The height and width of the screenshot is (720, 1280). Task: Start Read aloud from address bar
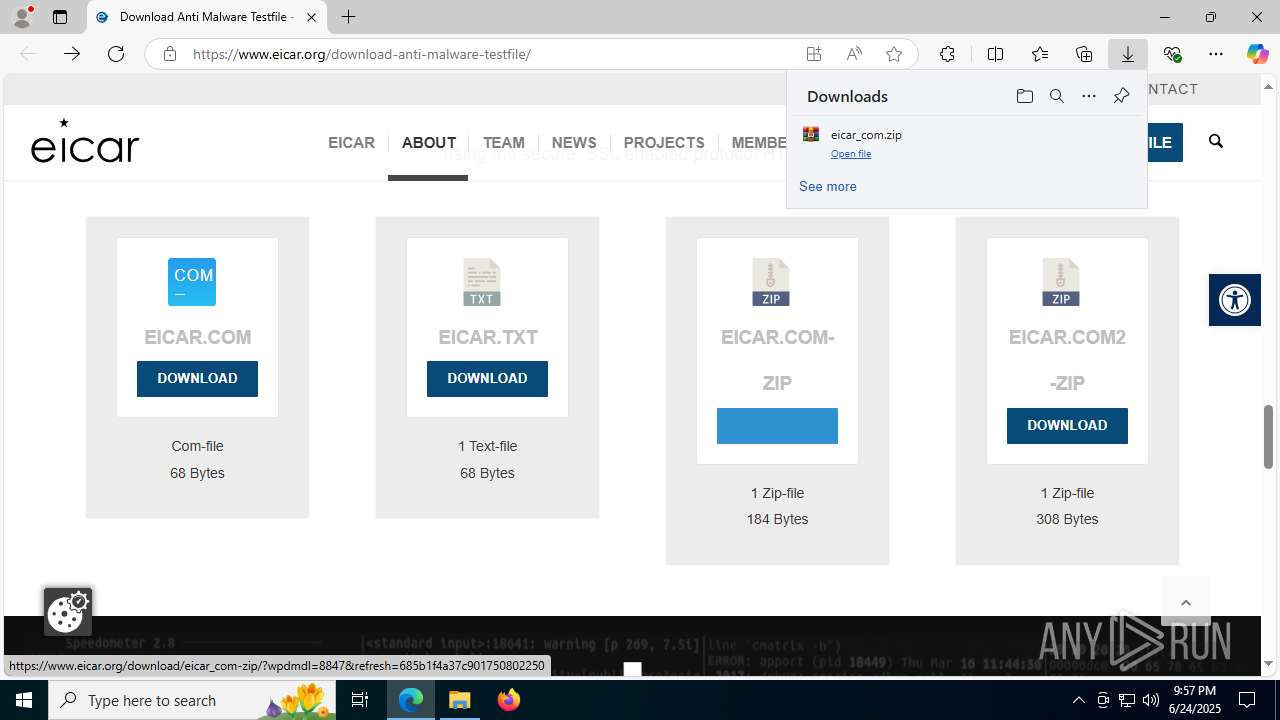click(x=854, y=54)
